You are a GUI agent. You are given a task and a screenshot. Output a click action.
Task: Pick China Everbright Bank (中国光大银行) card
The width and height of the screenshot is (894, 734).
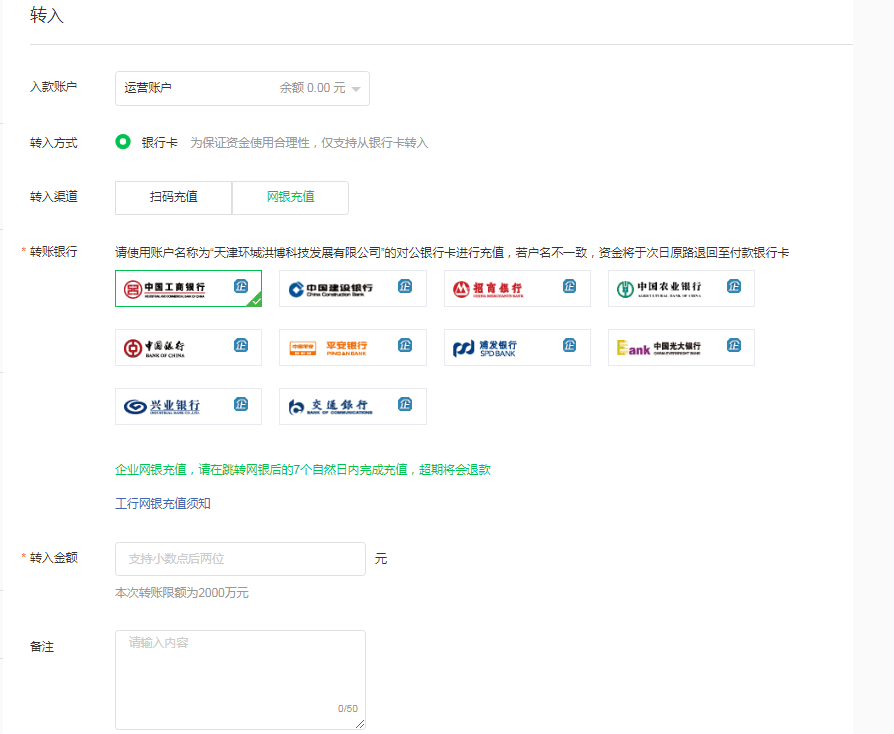coord(681,347)
